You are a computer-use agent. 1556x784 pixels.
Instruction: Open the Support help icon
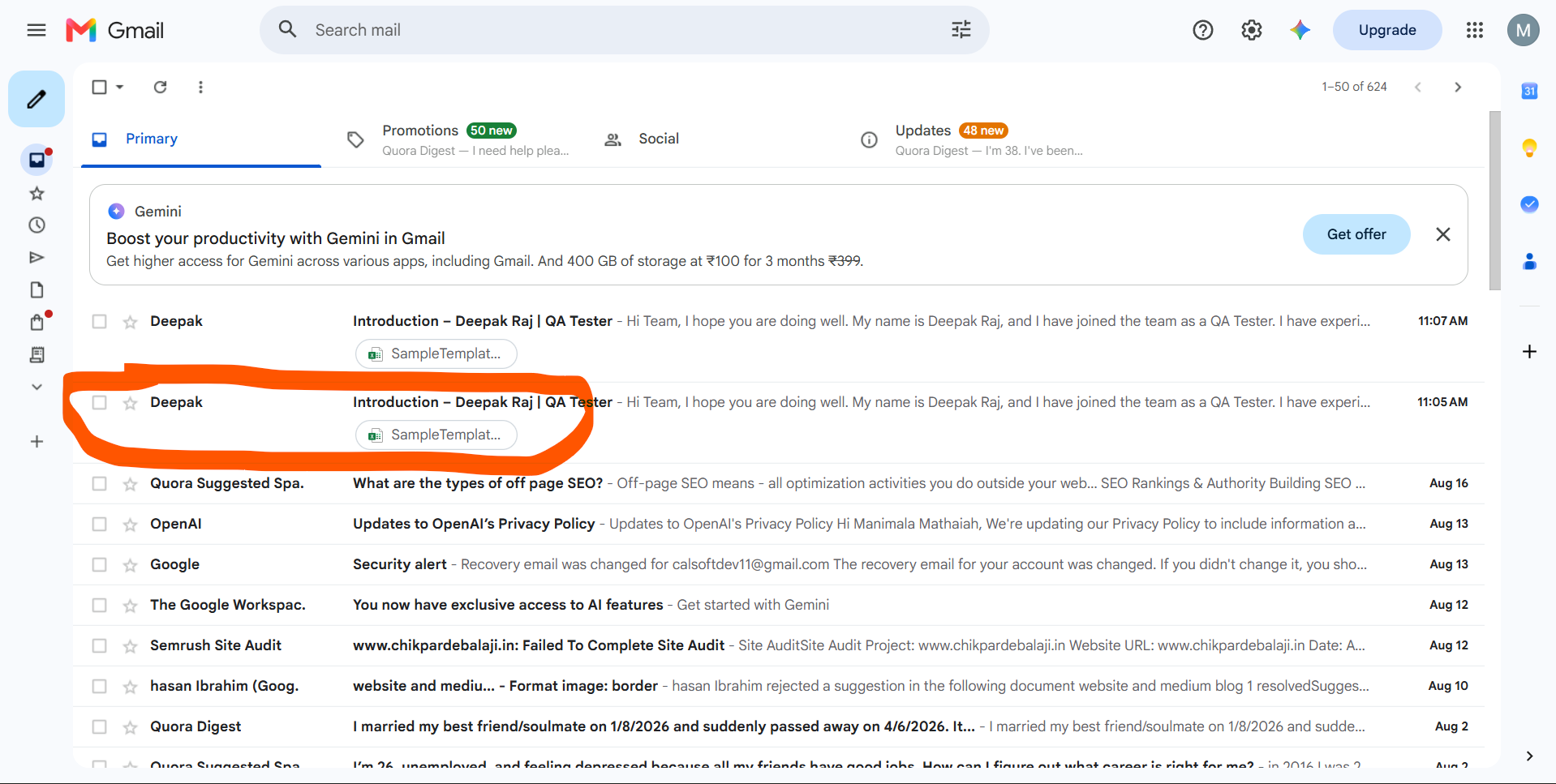click(x=1203, y=30)
